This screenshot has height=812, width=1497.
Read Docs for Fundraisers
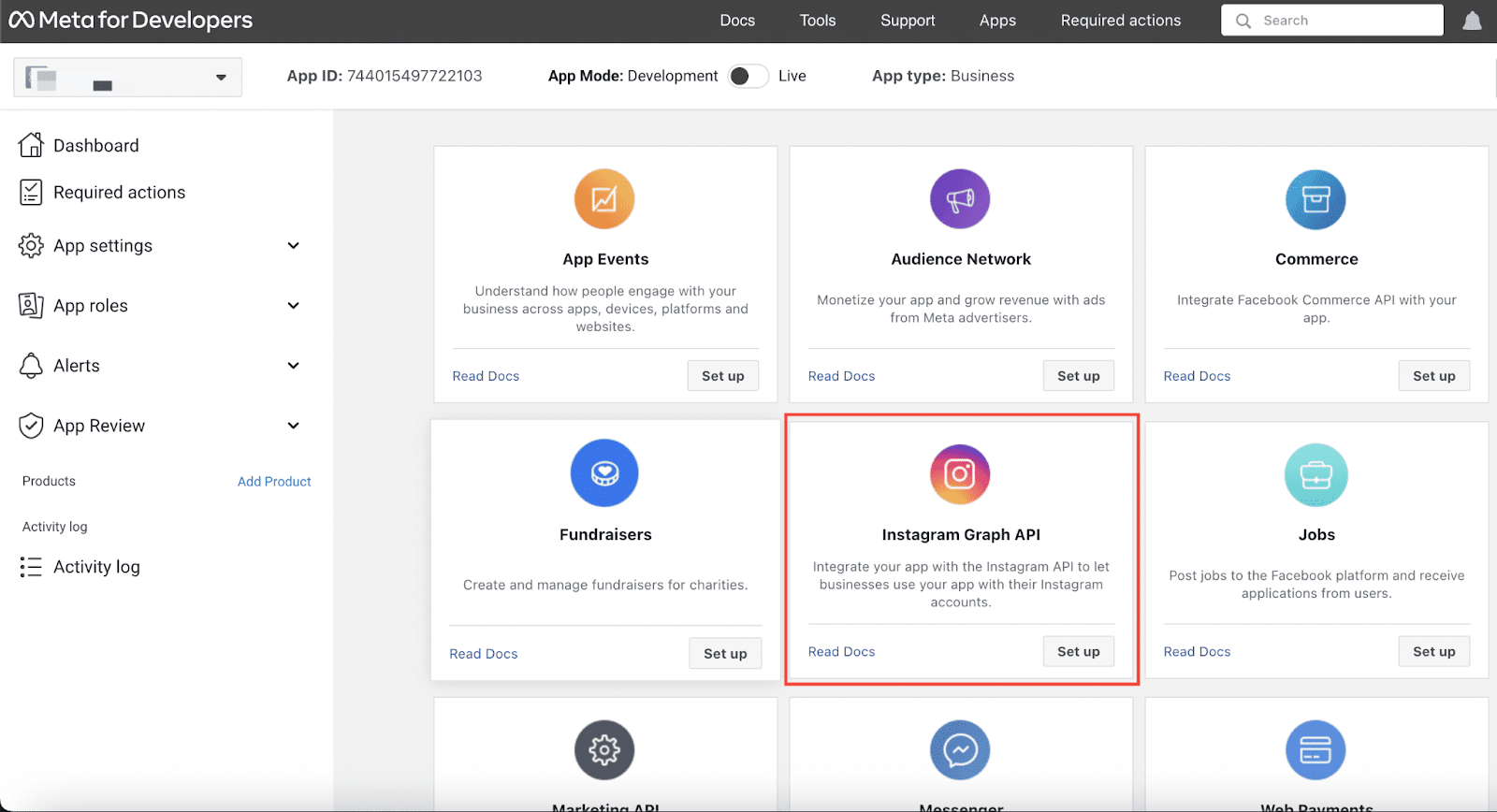(x=484, y=654)
